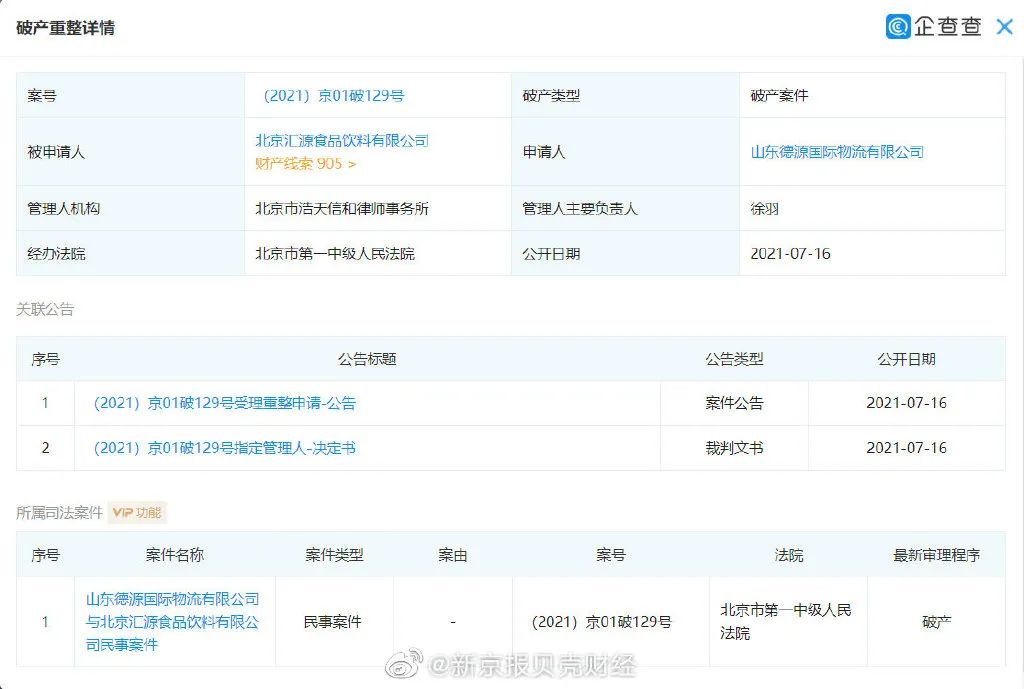
Task: Click 案由 column header
Action: pos(452,555)
